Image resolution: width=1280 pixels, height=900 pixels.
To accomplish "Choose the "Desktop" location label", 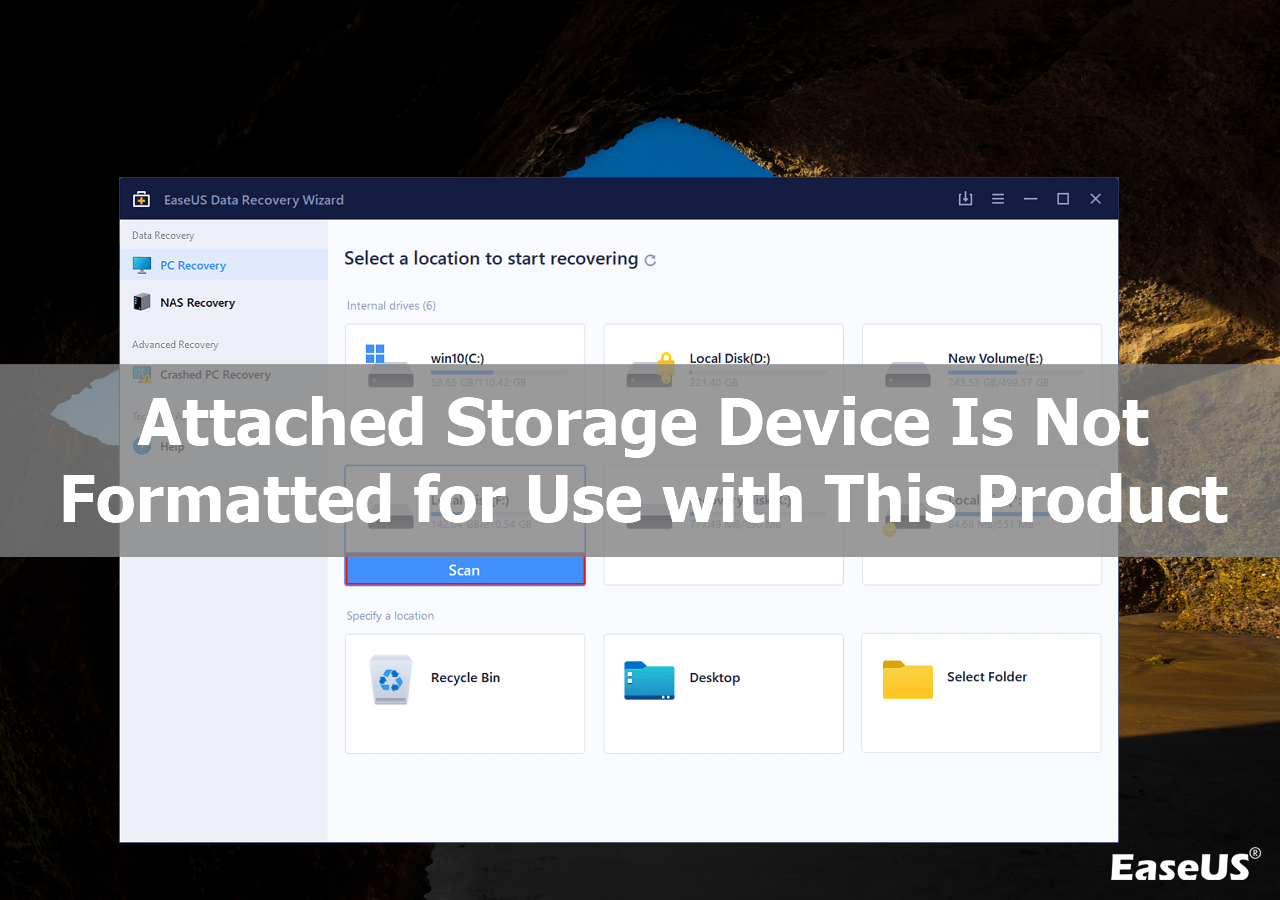I will [x=715, y=677].
